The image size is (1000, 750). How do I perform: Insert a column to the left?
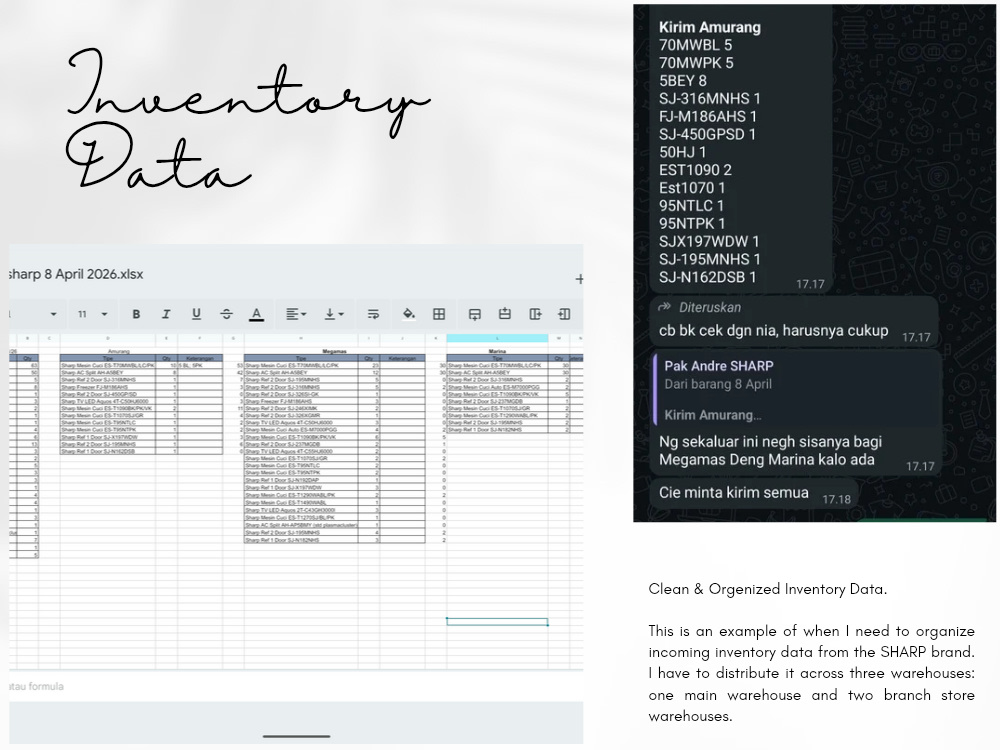(564, 314)
